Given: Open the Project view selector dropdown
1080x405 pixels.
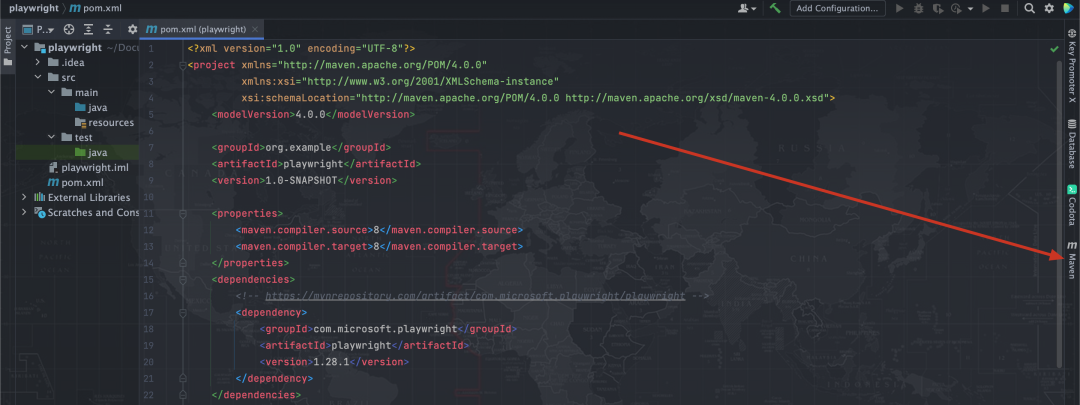Looking at the screenshot, I should pyautogui.click(x=39, y=30).
